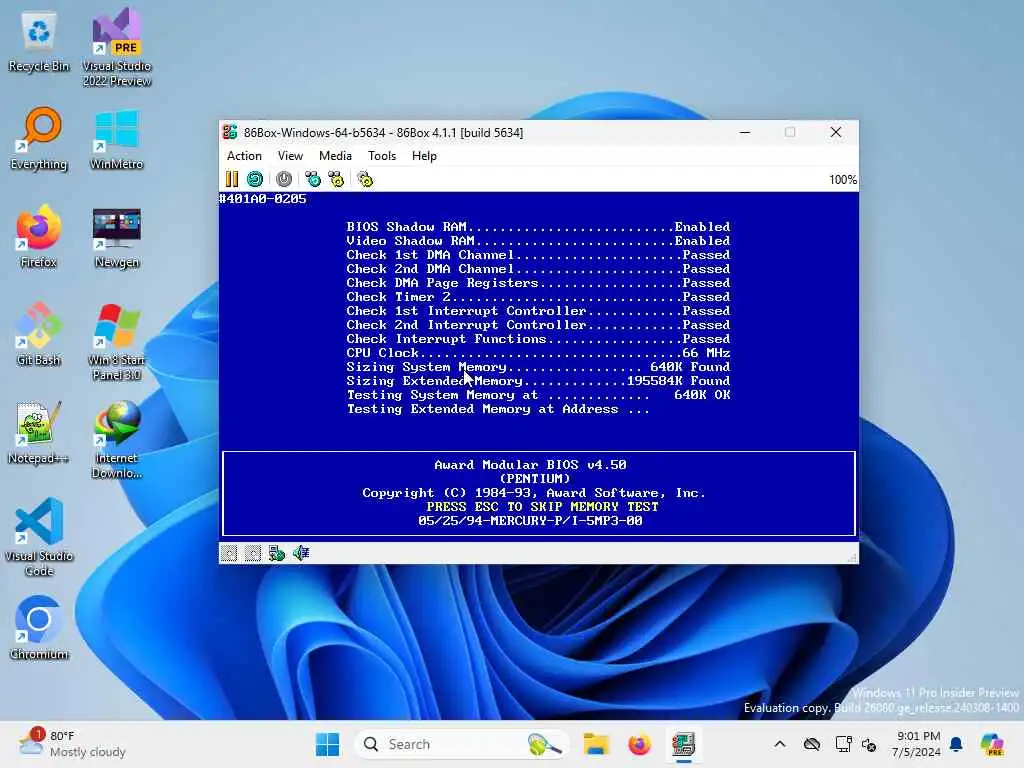1024x768 pixels.
Task: Click the second floppy drive status icon
Action: coord(253,554)
